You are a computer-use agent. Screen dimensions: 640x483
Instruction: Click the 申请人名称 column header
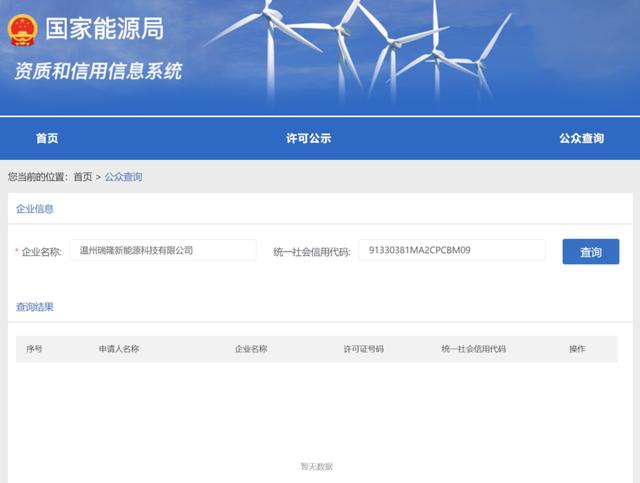118,349
